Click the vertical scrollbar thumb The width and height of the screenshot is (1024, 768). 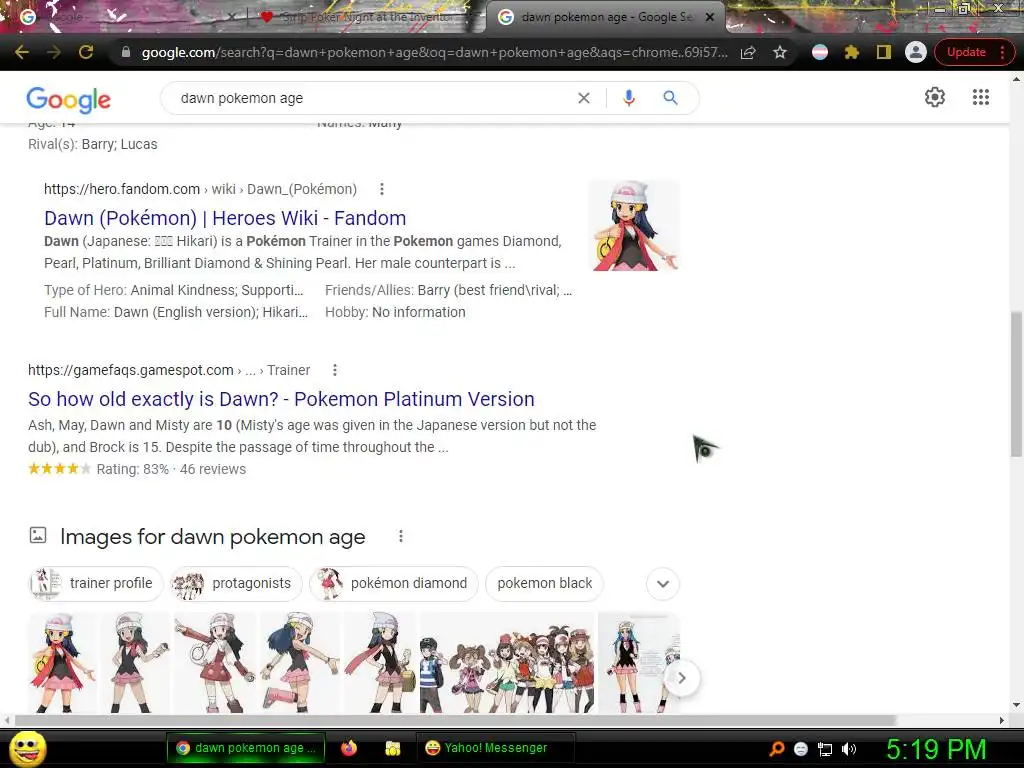(1016, 384)
